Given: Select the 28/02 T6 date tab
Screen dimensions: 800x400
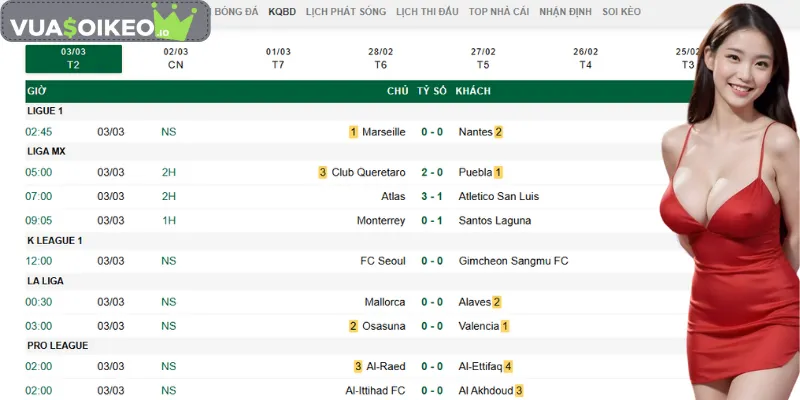Looking at the screenshot, I should [381, 58].
